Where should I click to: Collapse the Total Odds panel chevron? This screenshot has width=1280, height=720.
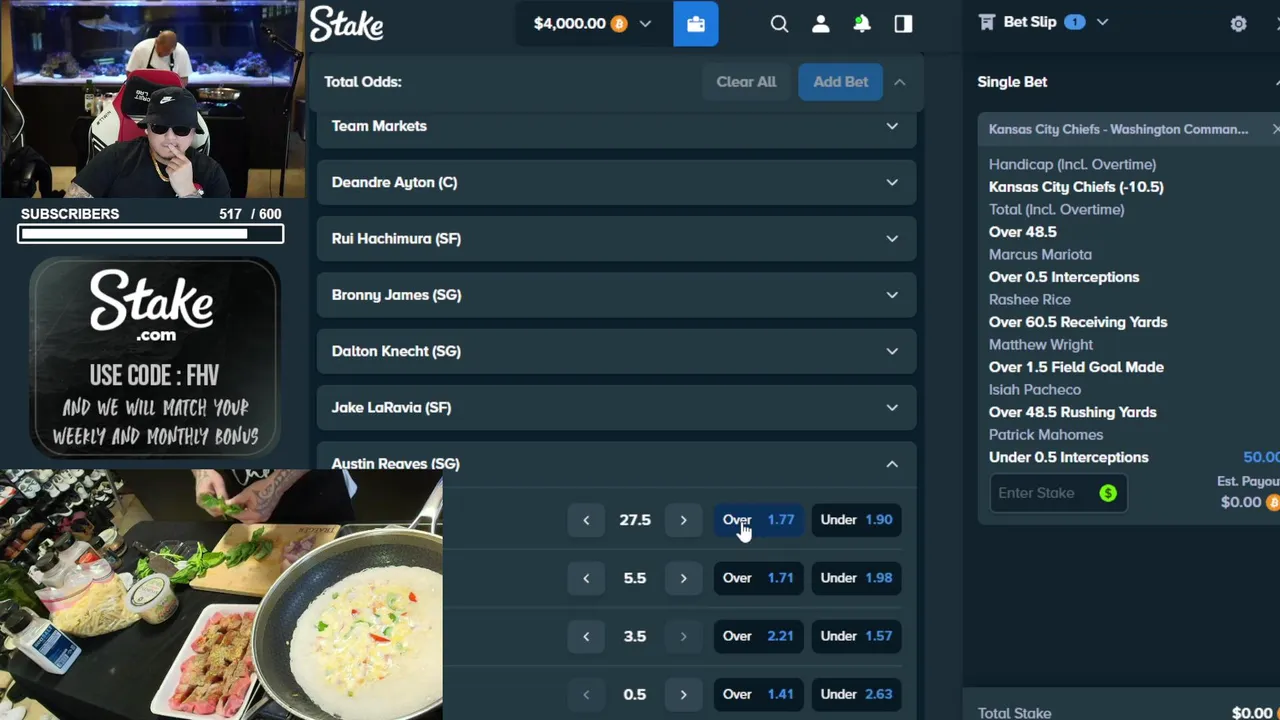point(899,82)
